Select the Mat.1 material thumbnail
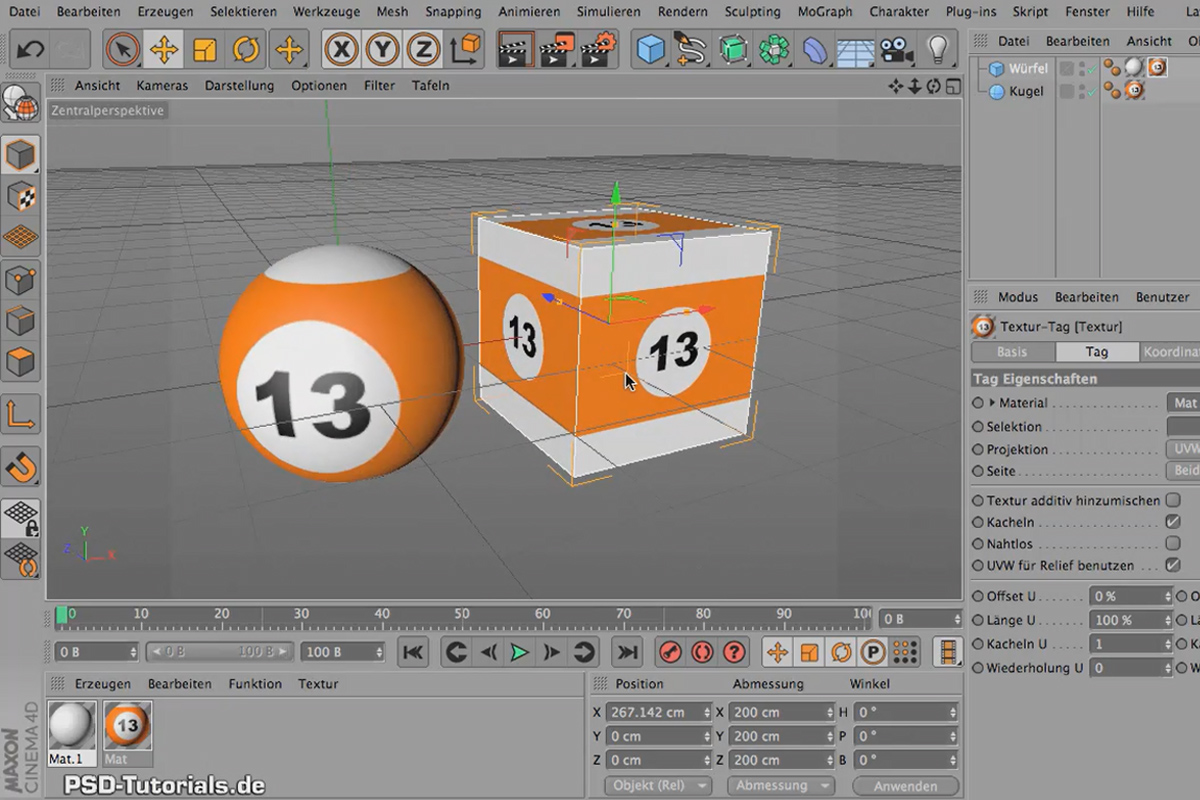The width and height of the screenshot is (1200, 800). pos(71,726)
